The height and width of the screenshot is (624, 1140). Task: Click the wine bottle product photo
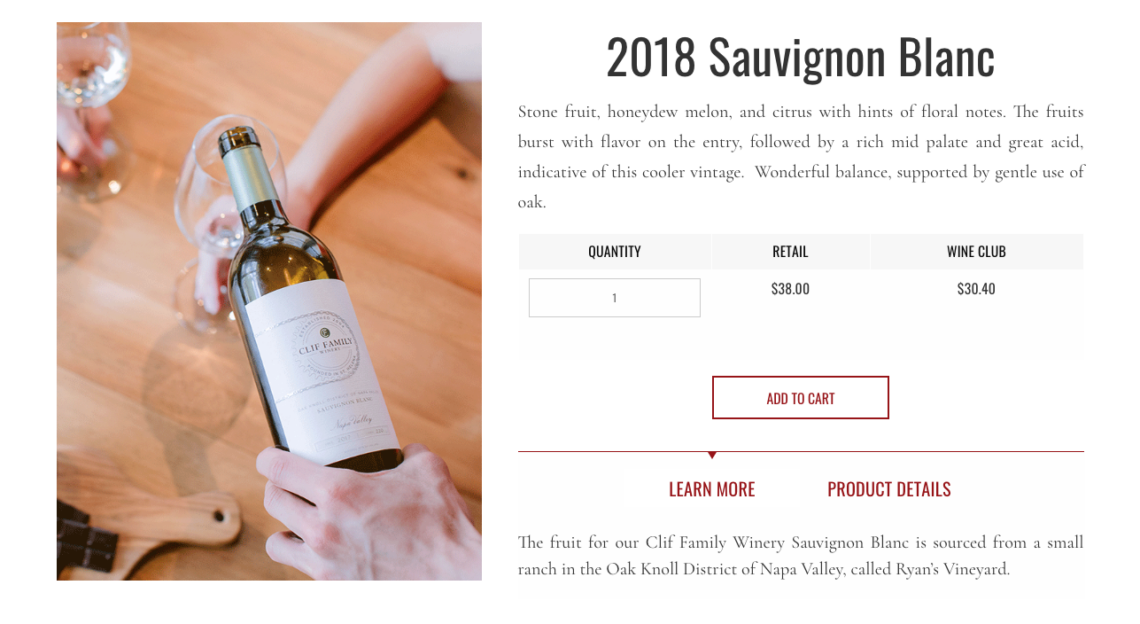click(269, 301)
